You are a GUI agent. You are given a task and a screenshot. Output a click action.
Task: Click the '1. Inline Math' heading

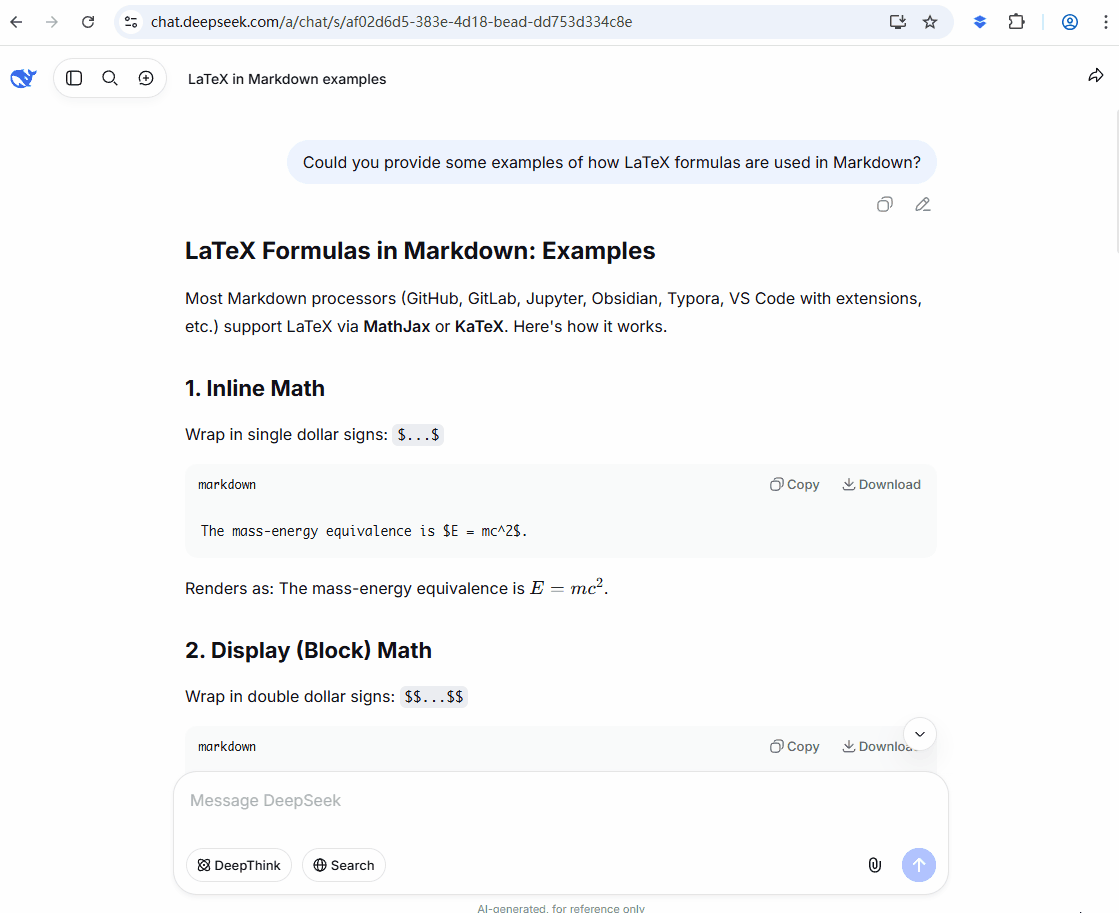[x=255, y=388]
